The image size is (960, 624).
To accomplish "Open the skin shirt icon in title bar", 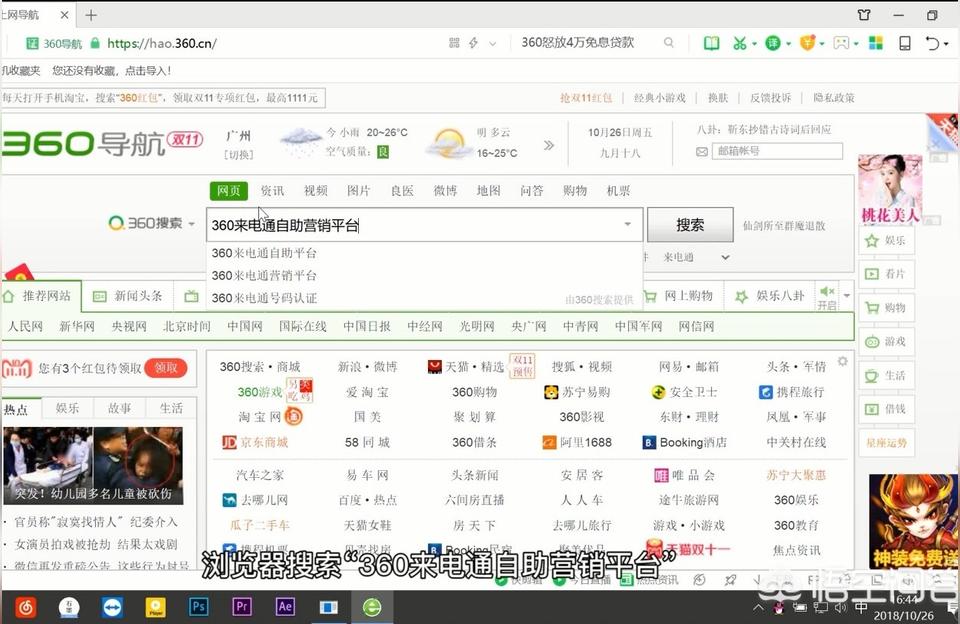I will (864, 15).
